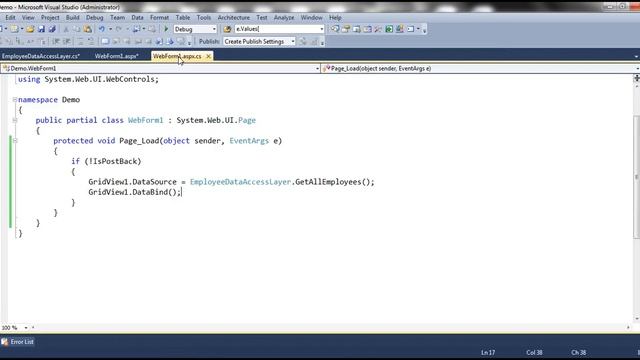Viewport: 640px width, 360px height.
Task: Uncomment the selected lines icon
Action: pos(91,42)
